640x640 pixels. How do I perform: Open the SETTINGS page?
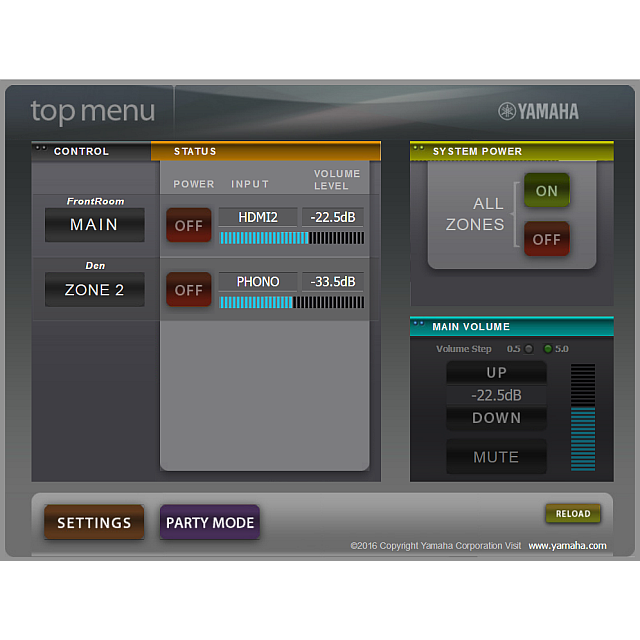pos(94,523)
